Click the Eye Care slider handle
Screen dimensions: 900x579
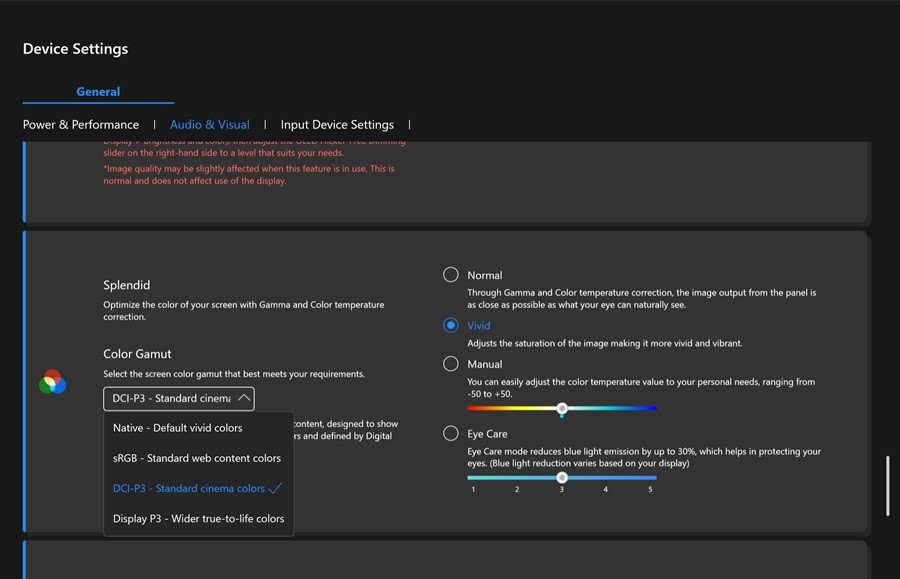(562, 477)
